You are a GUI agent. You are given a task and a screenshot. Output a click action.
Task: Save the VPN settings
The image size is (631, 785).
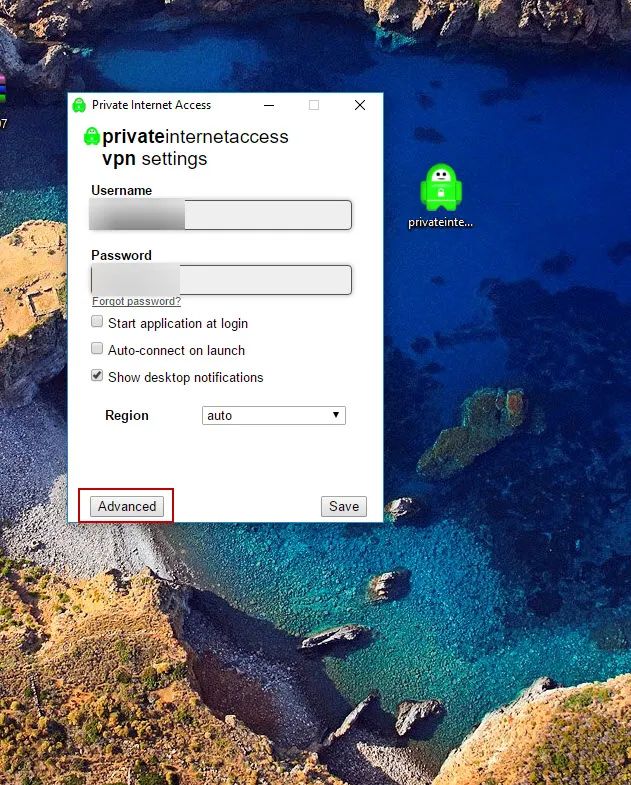click(x=344, y=506)
